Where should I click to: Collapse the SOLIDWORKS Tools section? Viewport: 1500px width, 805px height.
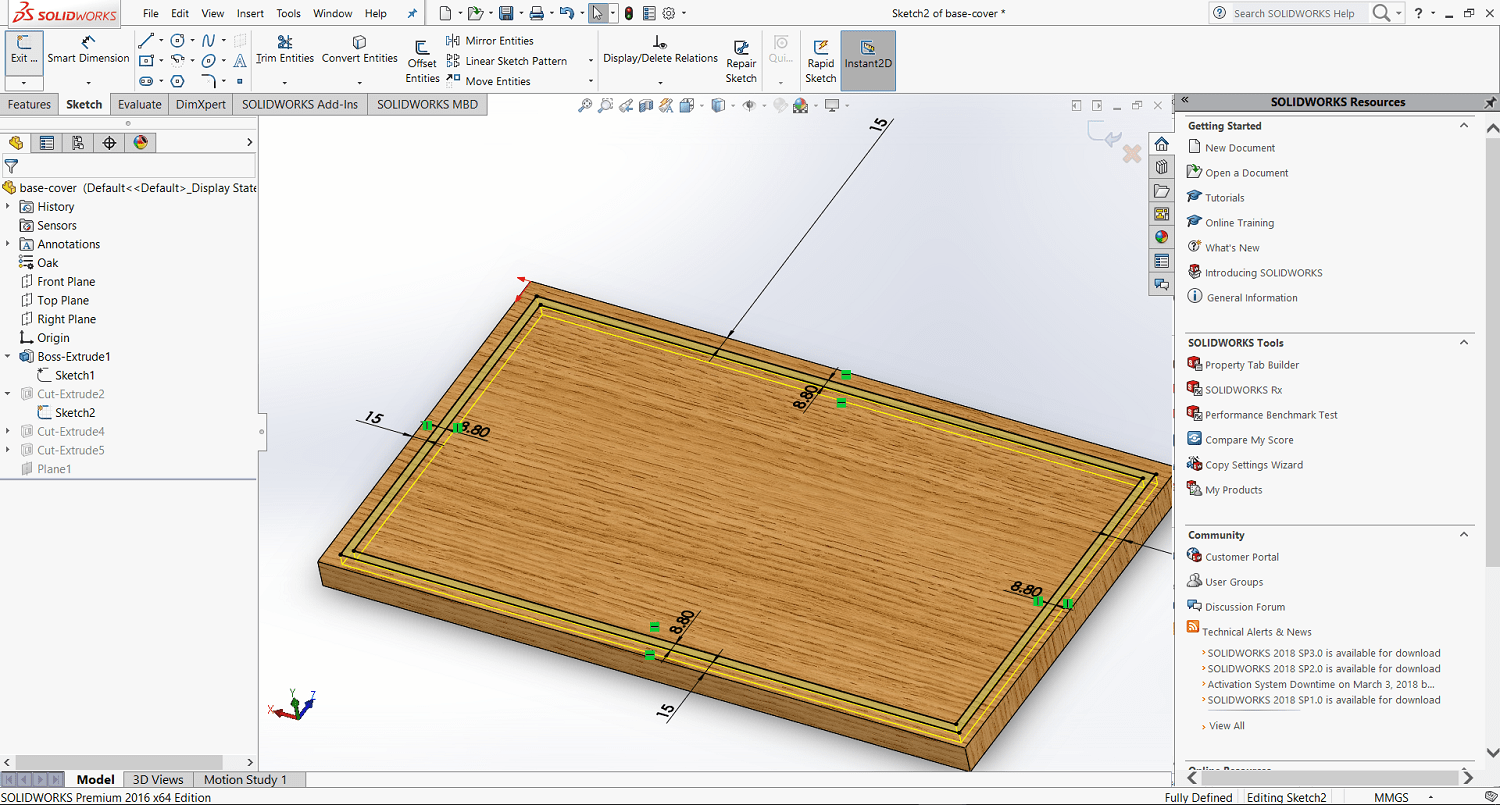click(x=1464, y=343)
